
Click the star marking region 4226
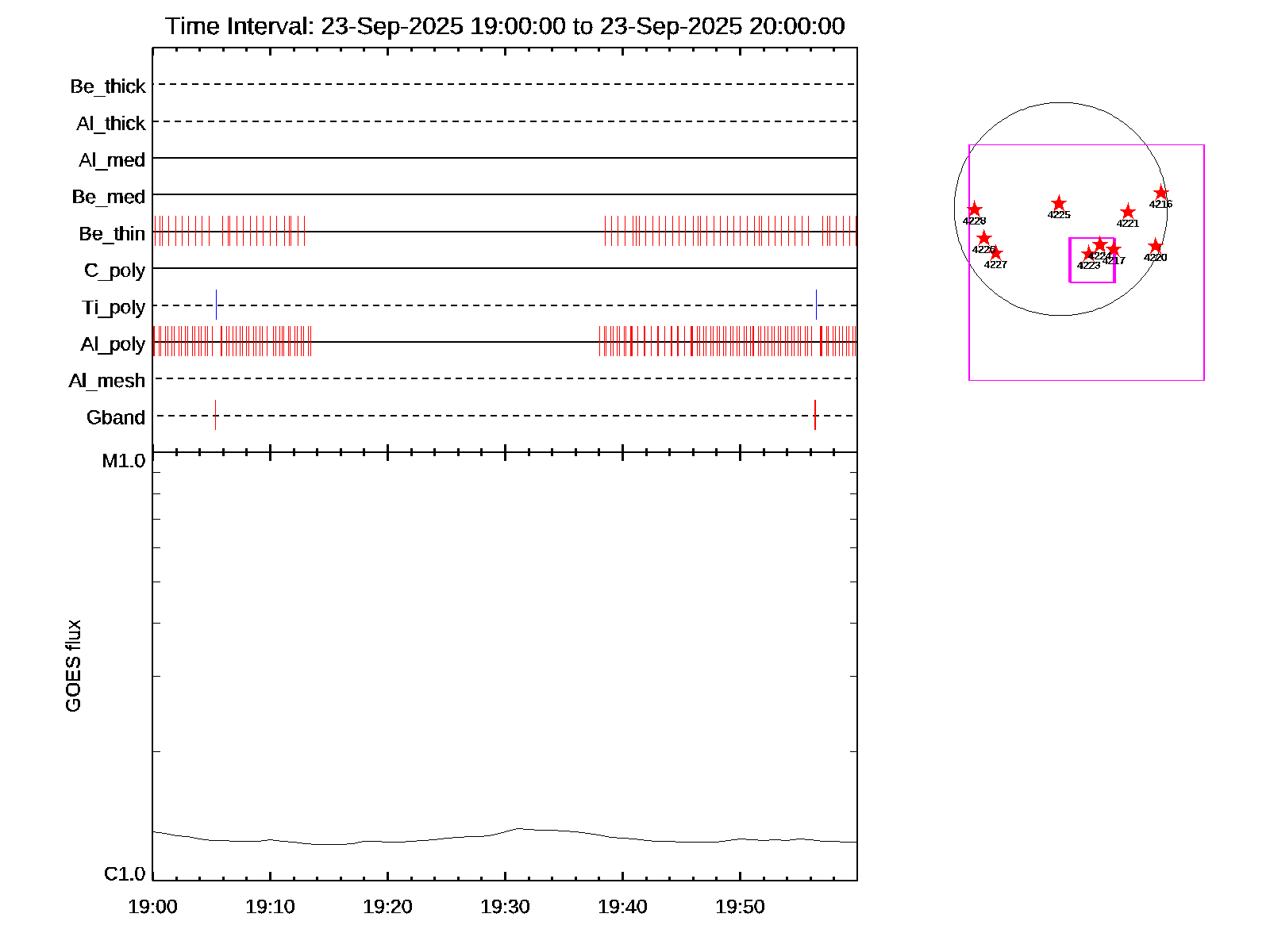pos(983,238)
